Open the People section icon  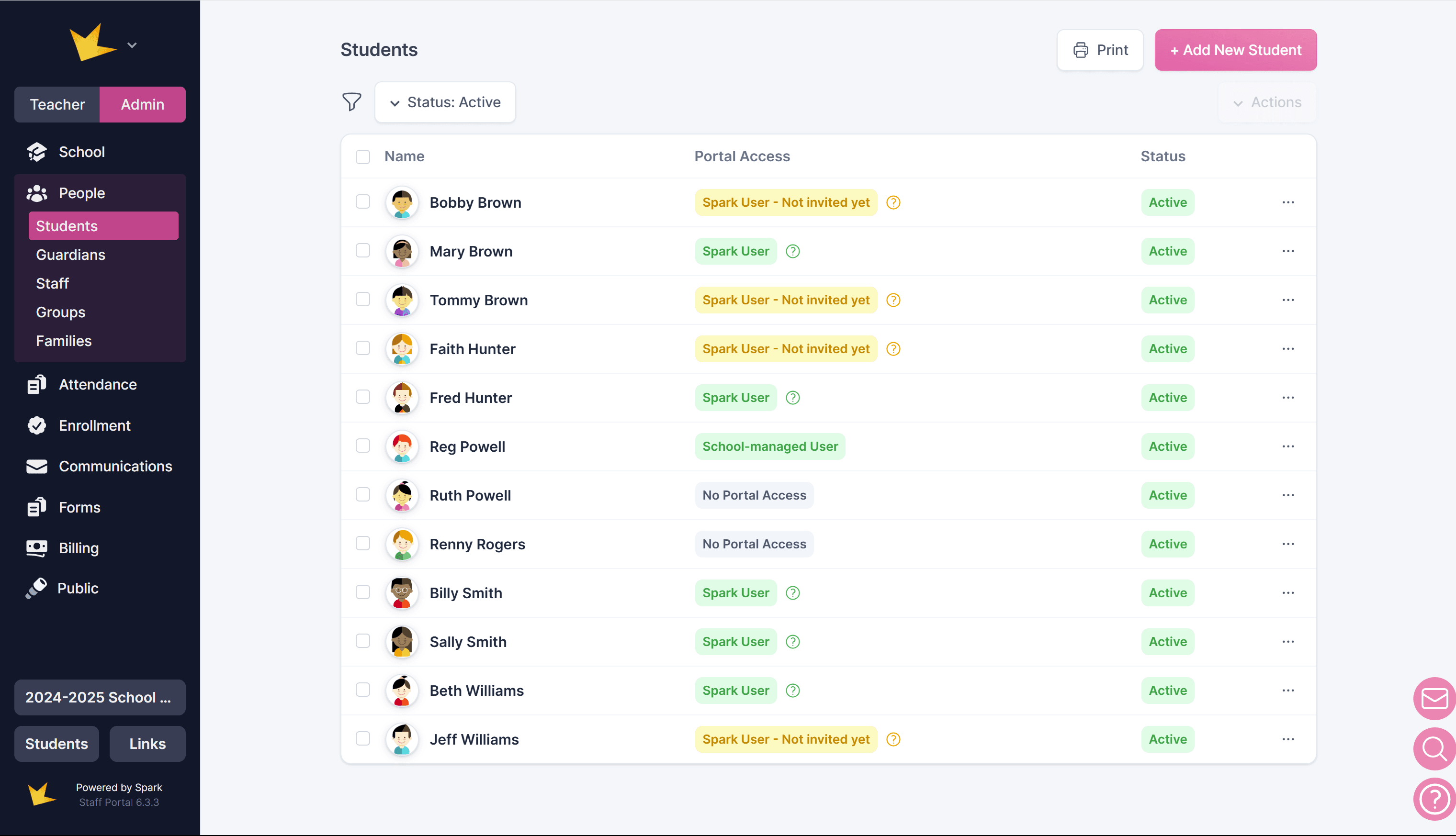pos(36,193)
